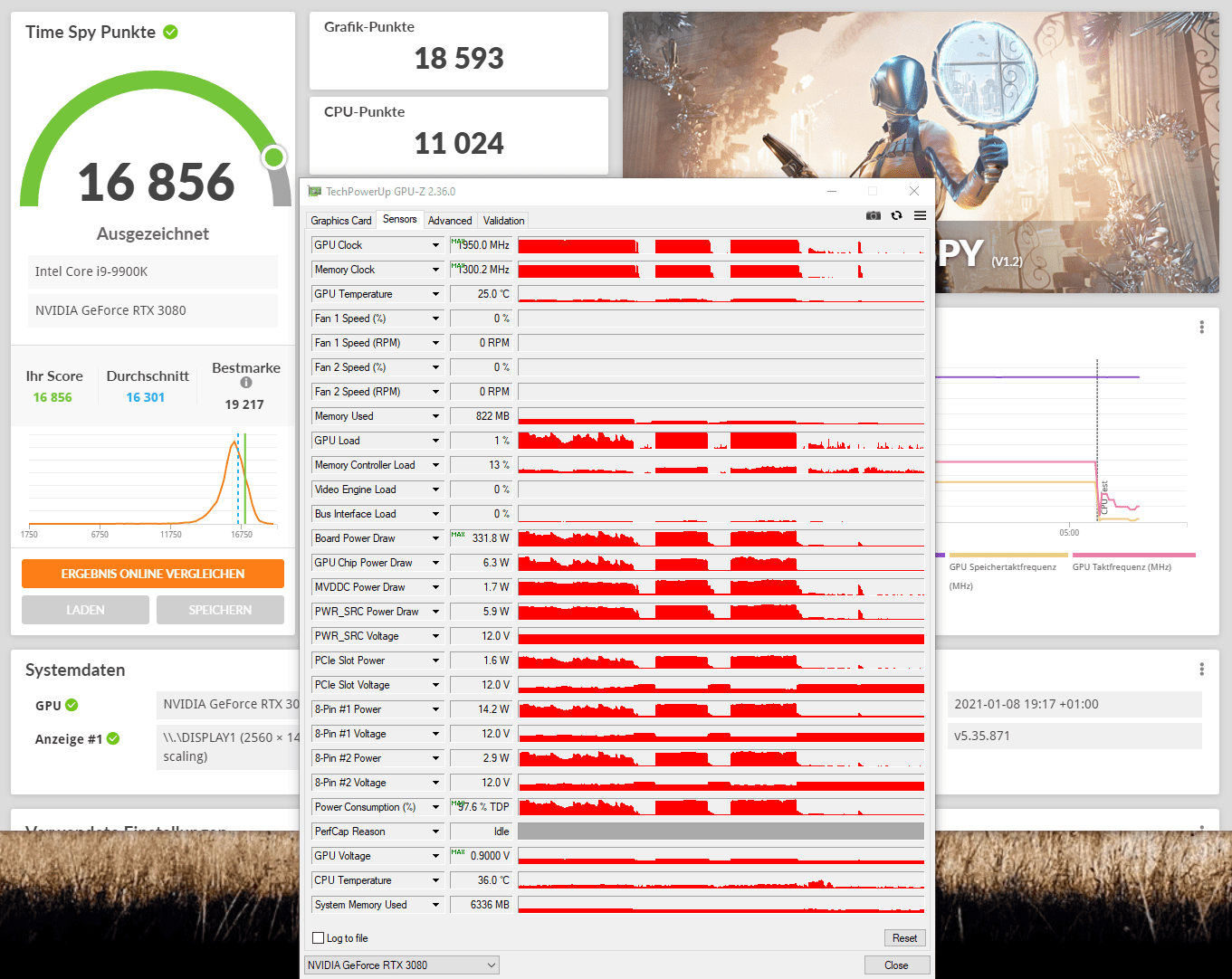This screenshot has height=979, width=1232.
Task: Click the GPU Speichertaktfrequenz legend color bar
Action: [1008, 556]
